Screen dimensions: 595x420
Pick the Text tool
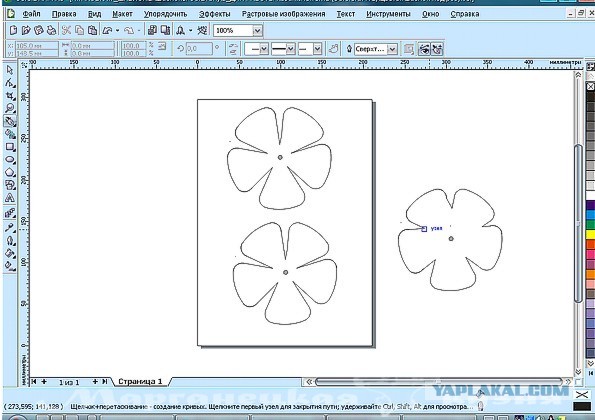click(x=10, y=198)
